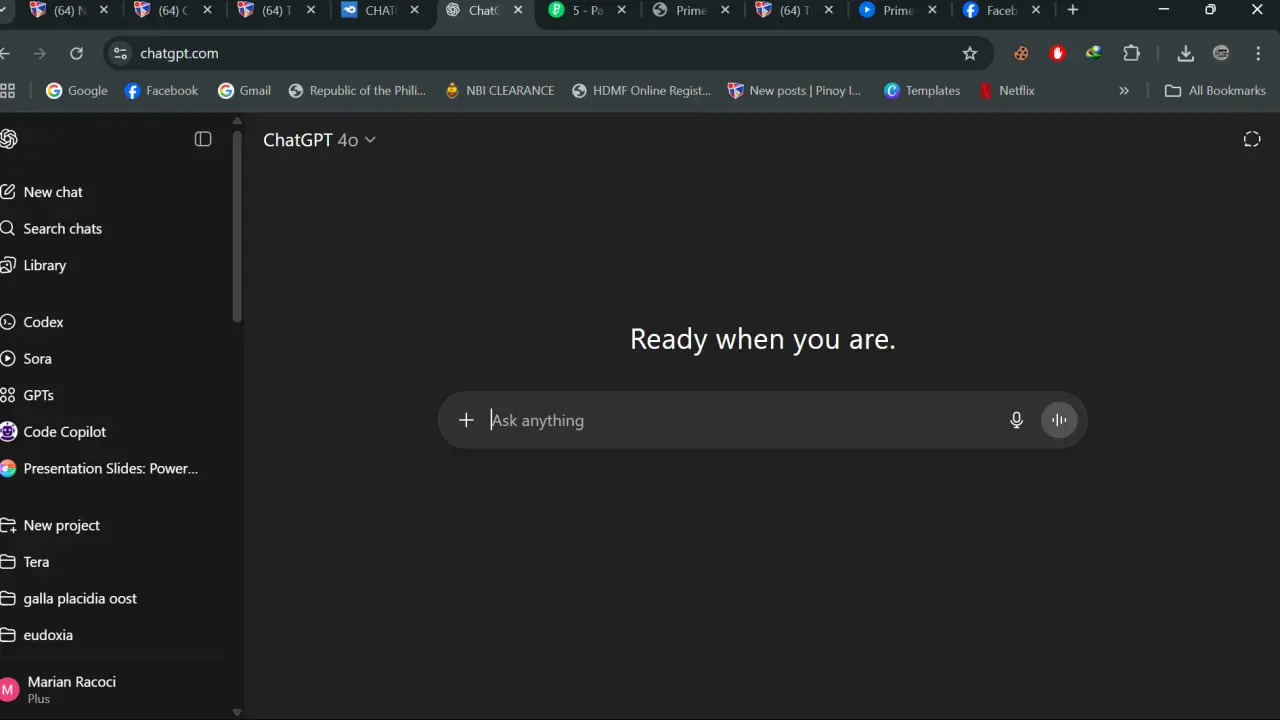Click the cookie extension icon
The width and height of the screenshot is (1280, 720).
pos(1021,53)
